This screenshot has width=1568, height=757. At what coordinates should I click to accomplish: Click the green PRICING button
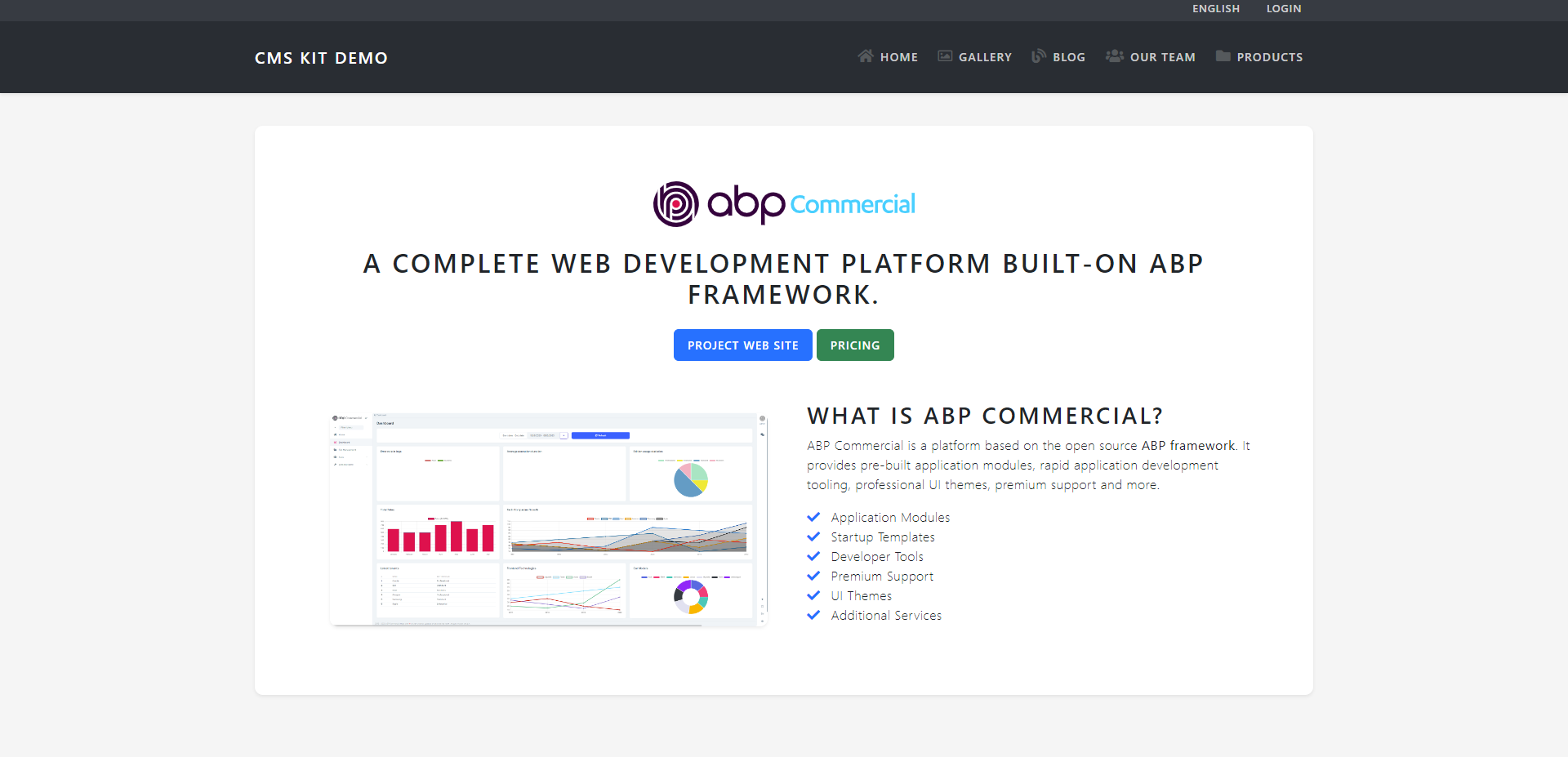(855, 345)
